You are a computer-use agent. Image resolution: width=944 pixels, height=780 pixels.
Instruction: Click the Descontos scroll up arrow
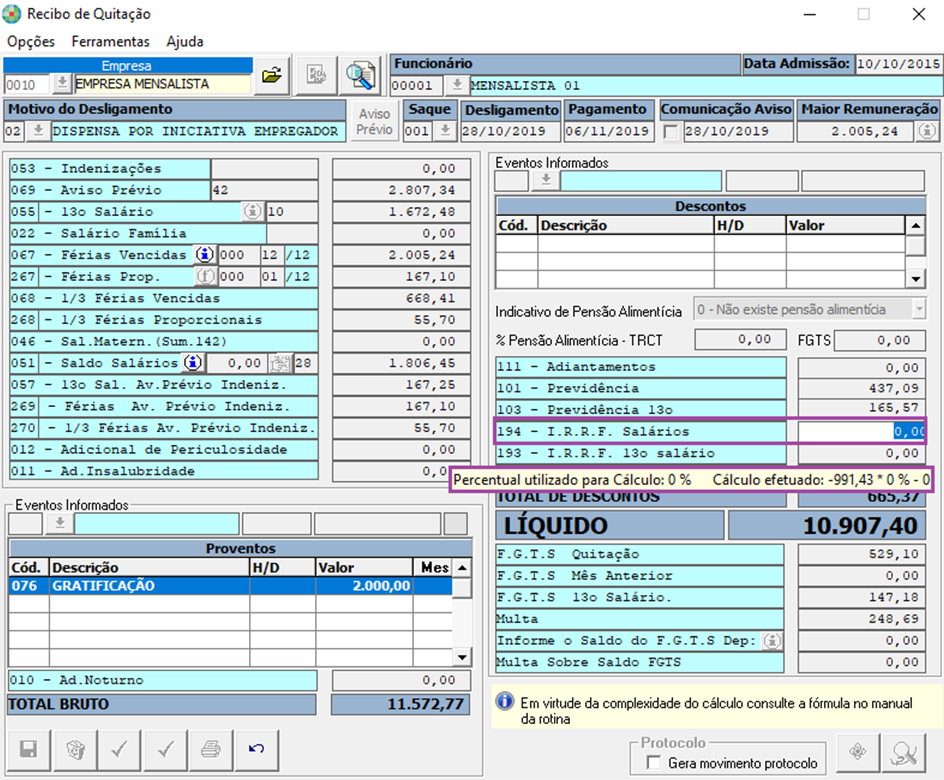pos(916,226)
